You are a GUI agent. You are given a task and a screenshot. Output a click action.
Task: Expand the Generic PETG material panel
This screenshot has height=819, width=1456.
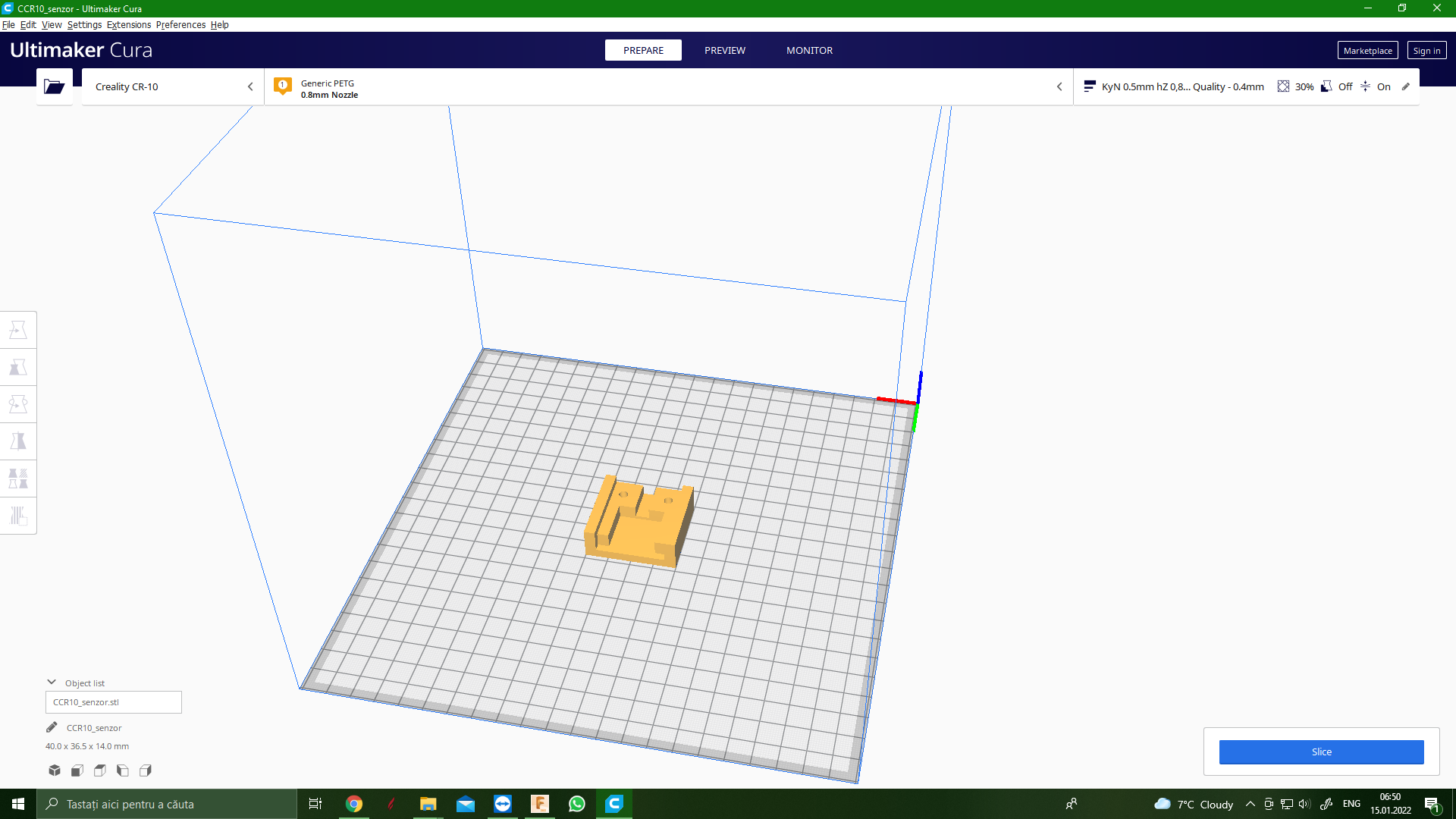click(x=667, y=87)
